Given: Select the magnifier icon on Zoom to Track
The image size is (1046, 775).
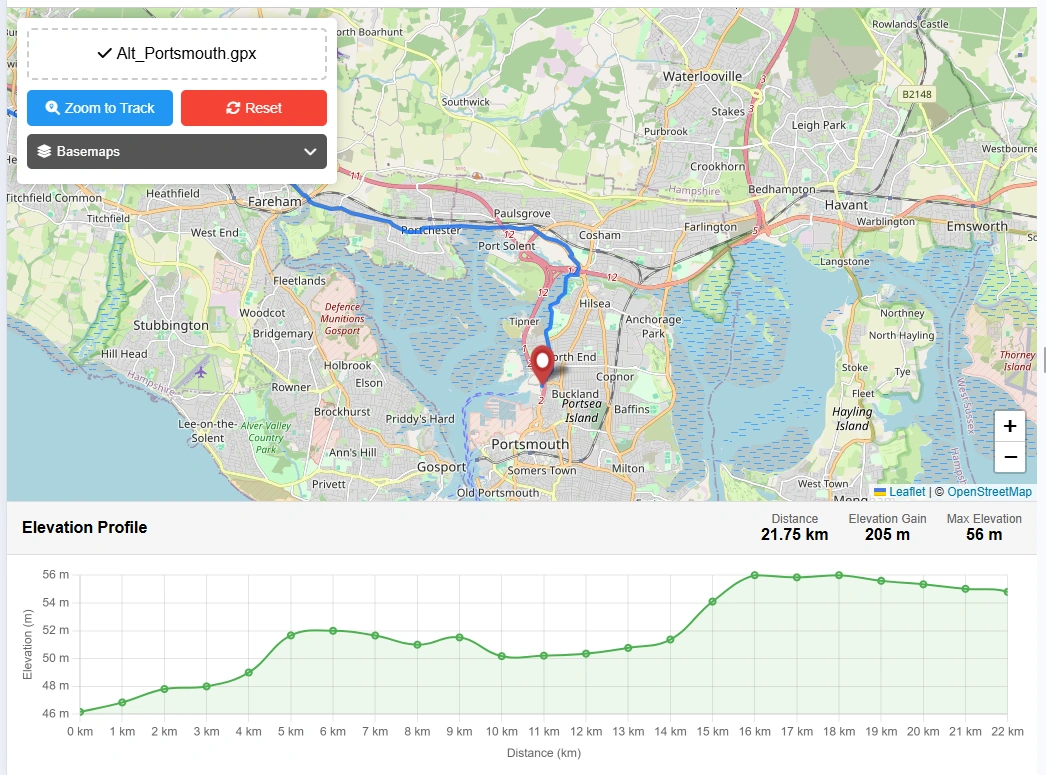Looking at the screenshot, I should 52,108.
